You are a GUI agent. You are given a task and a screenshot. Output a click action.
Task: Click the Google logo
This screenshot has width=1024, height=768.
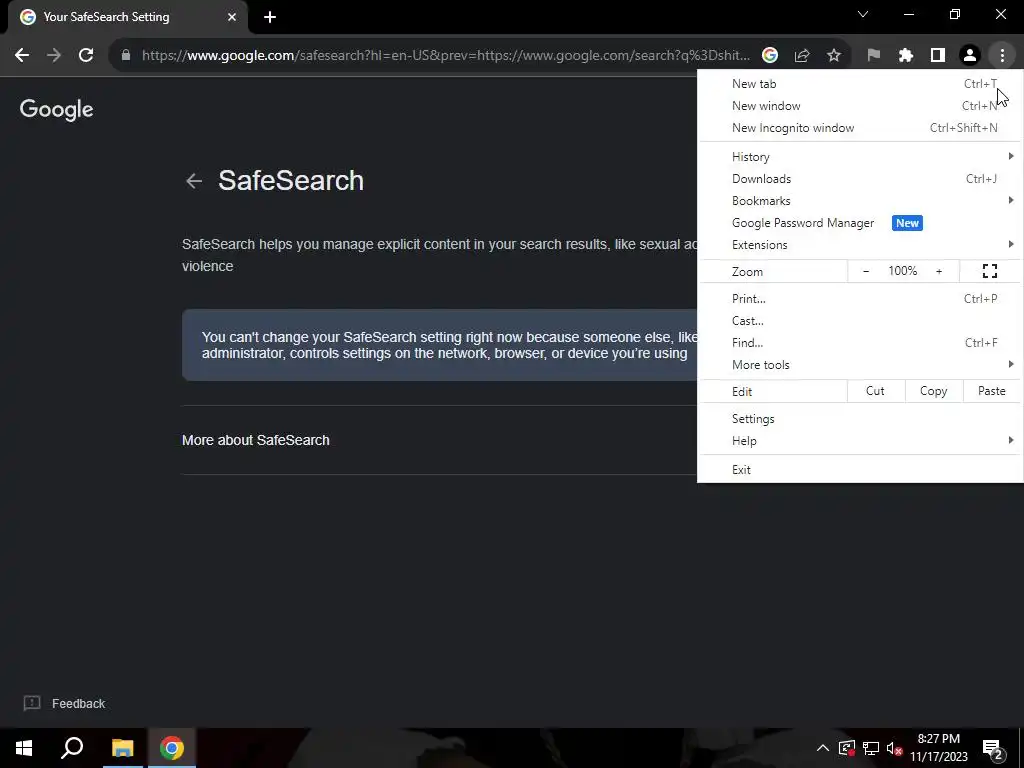[56, 109]
